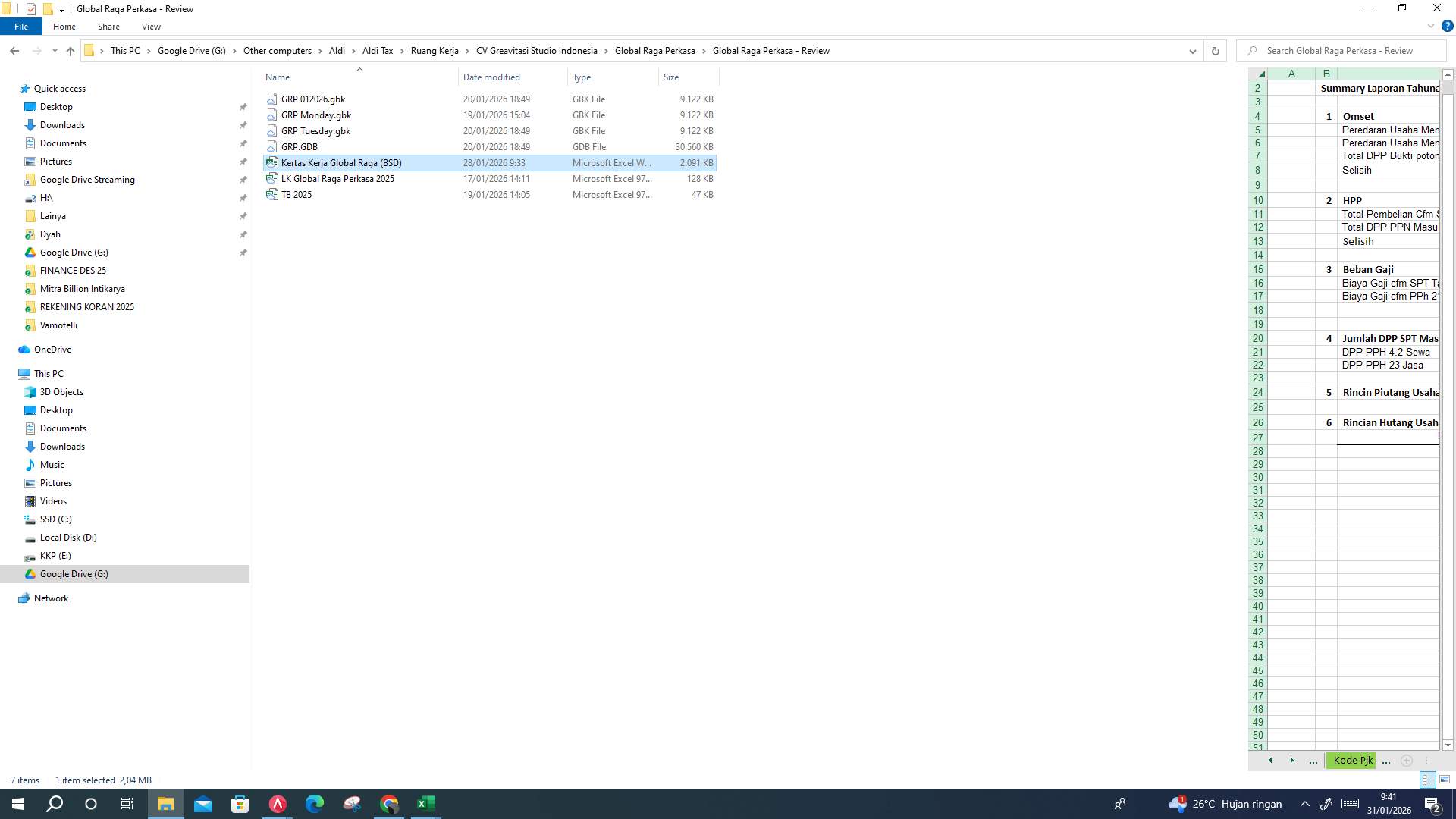Viewport: 1456px width, 819px height.
Task: Open Excel from the taskbar
Action: click(x=425, y=803)
